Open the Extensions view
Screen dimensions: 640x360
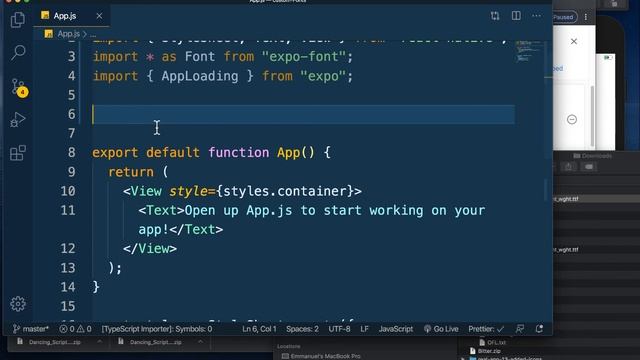[18, 153]
